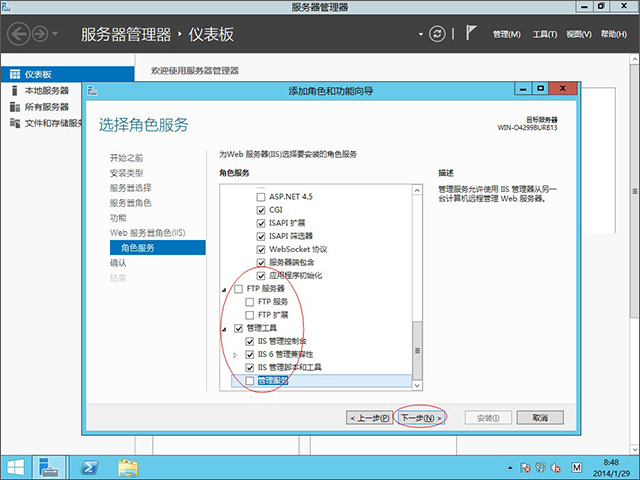Viewport: 640px width, 480px height.
Task: Open the Windows Start button
Action: coord(16,468)
